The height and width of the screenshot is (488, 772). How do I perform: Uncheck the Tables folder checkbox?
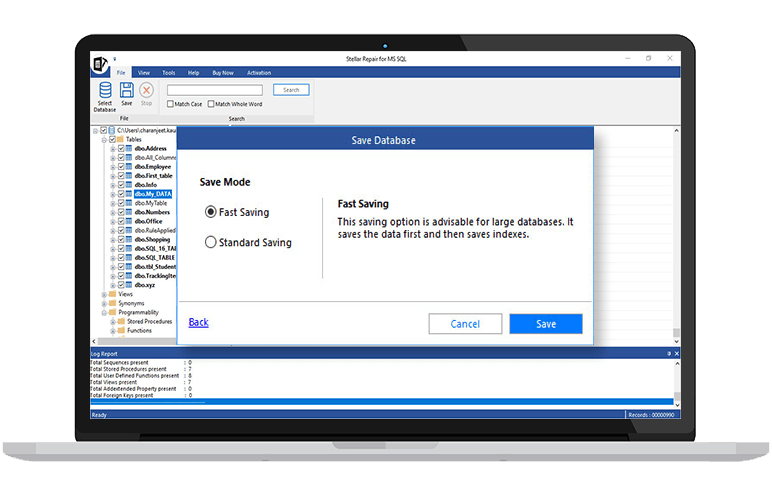coord(112,139)
